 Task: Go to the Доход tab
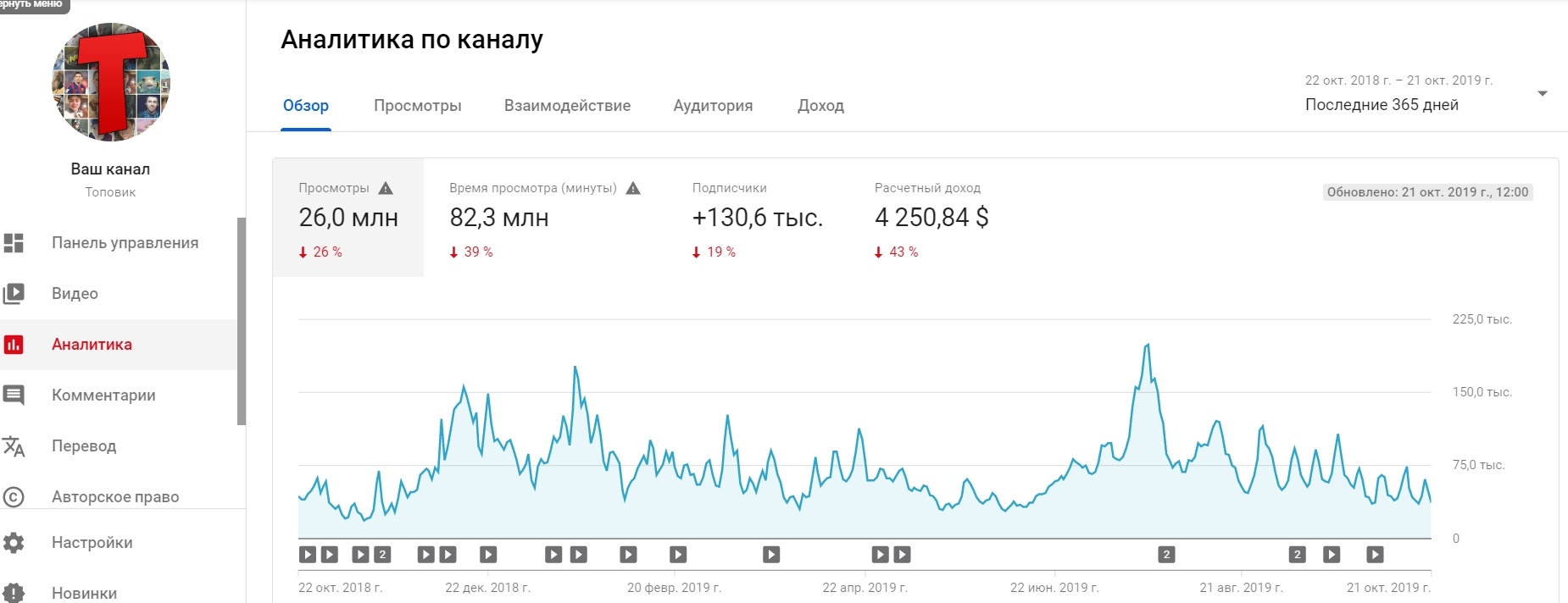point(820,106)
